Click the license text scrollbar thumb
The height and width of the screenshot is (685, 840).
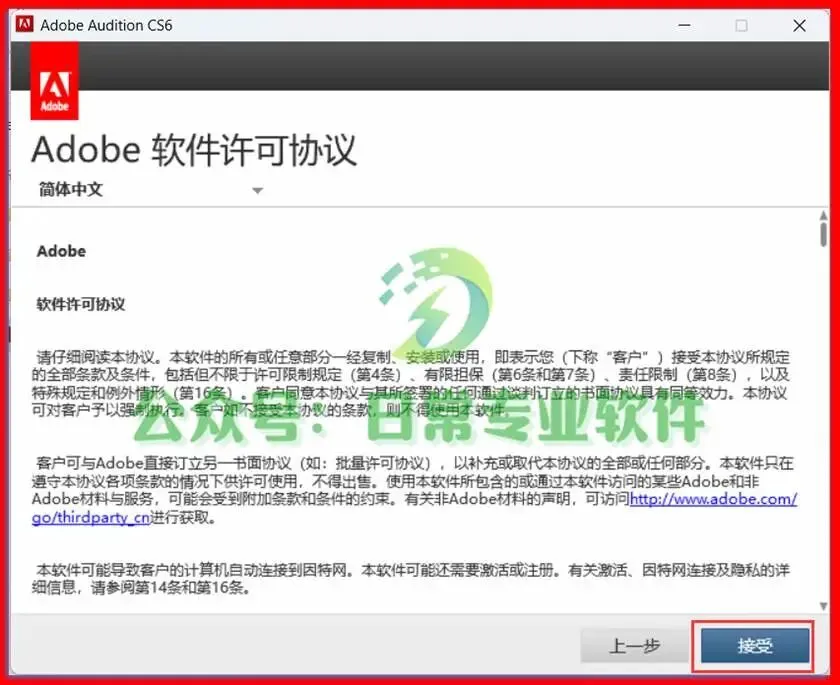(x=823, y=235)
